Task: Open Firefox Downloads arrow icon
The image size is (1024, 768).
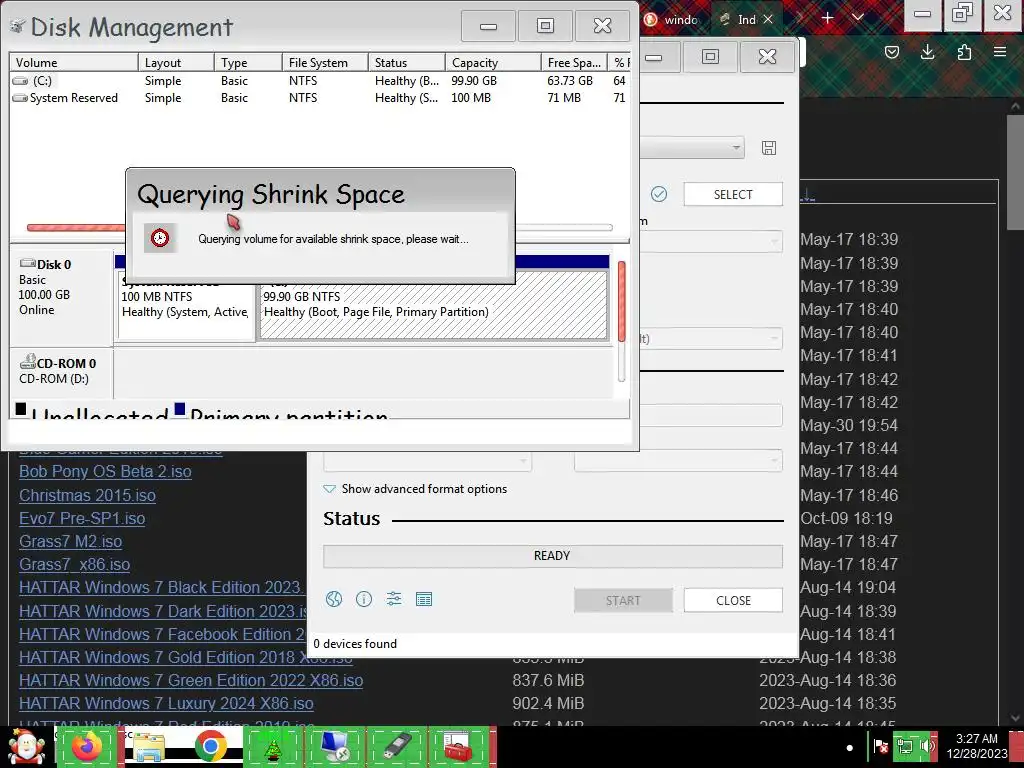Action: tap(927, 52)
